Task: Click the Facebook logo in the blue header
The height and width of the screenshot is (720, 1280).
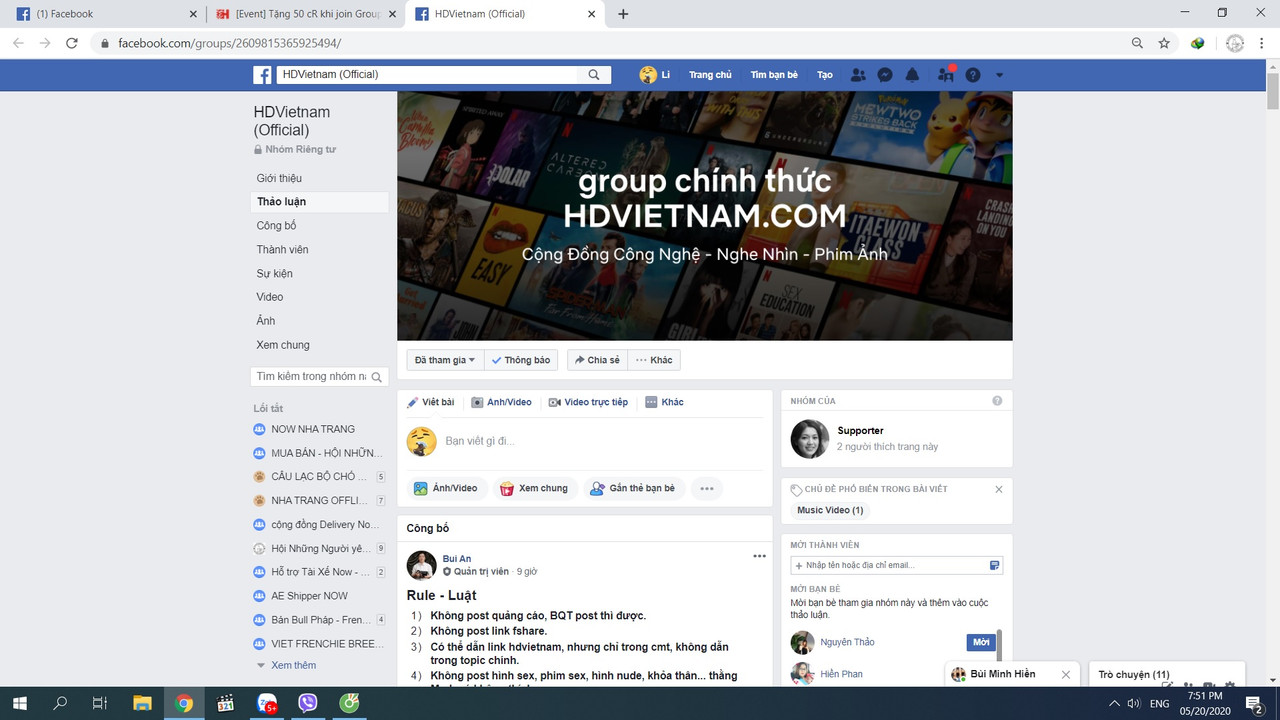Action: coord(262,75)
